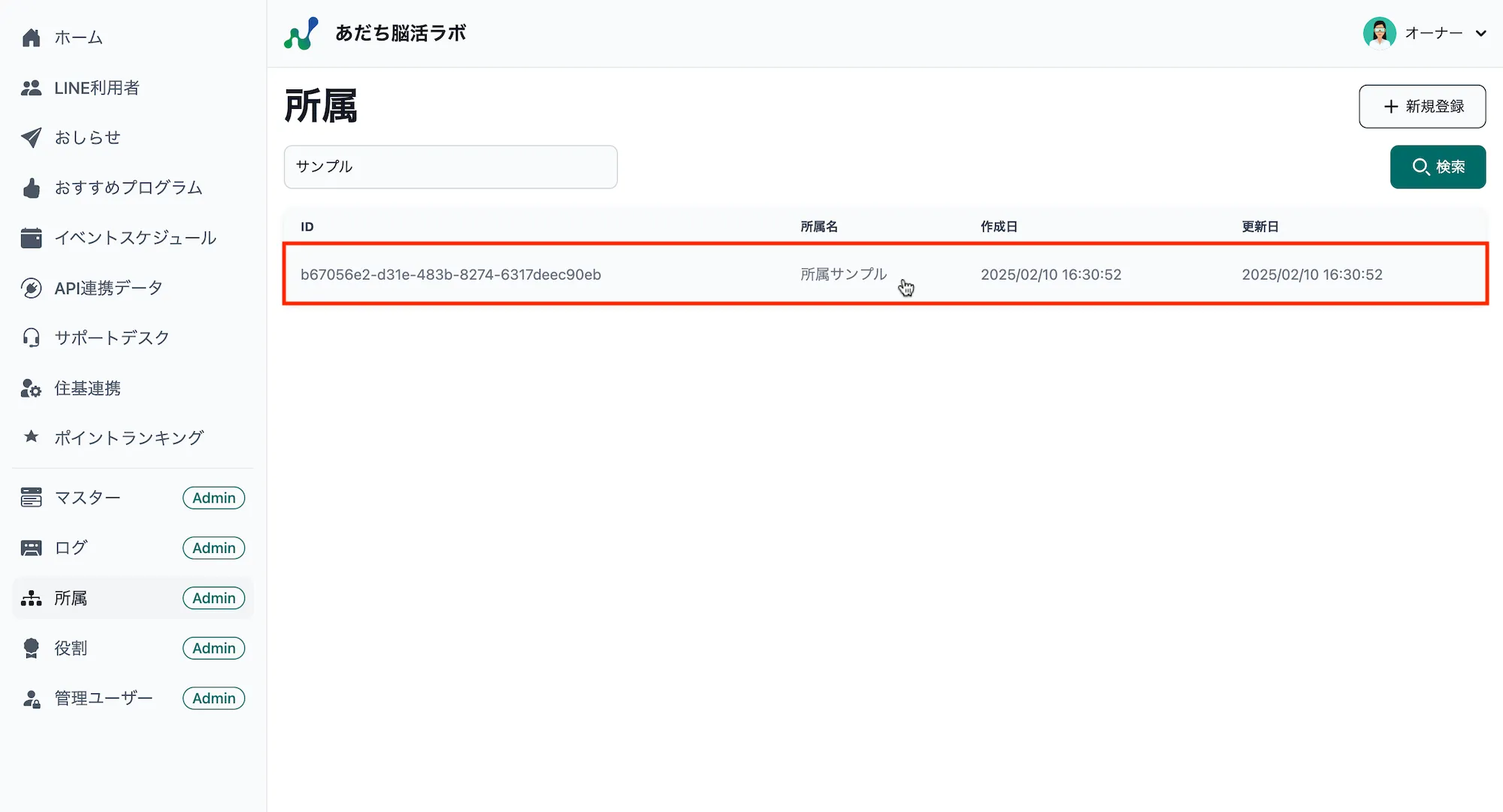Click the おしらせ paper plane icon

[x=31, y=137]
